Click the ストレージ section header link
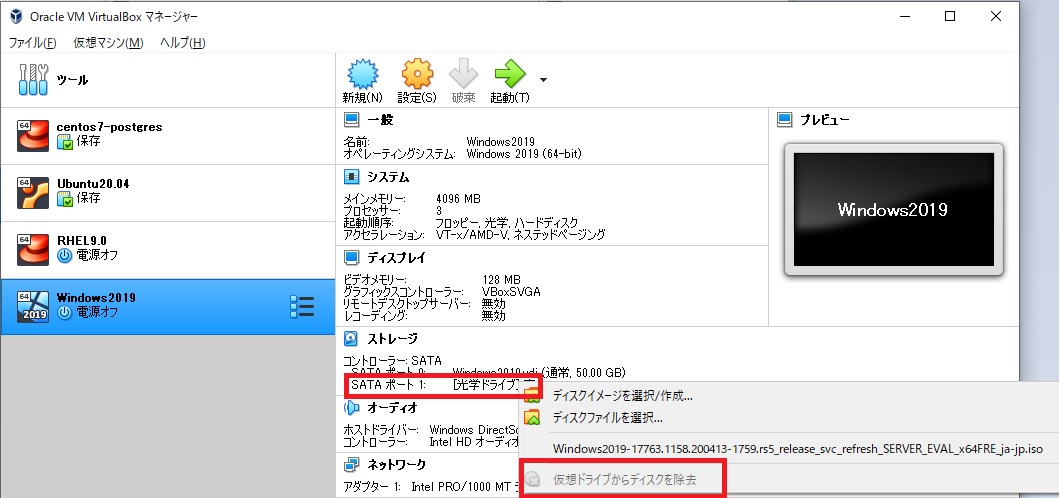This screenshot has height=498, width=1059. pos(392,339)
